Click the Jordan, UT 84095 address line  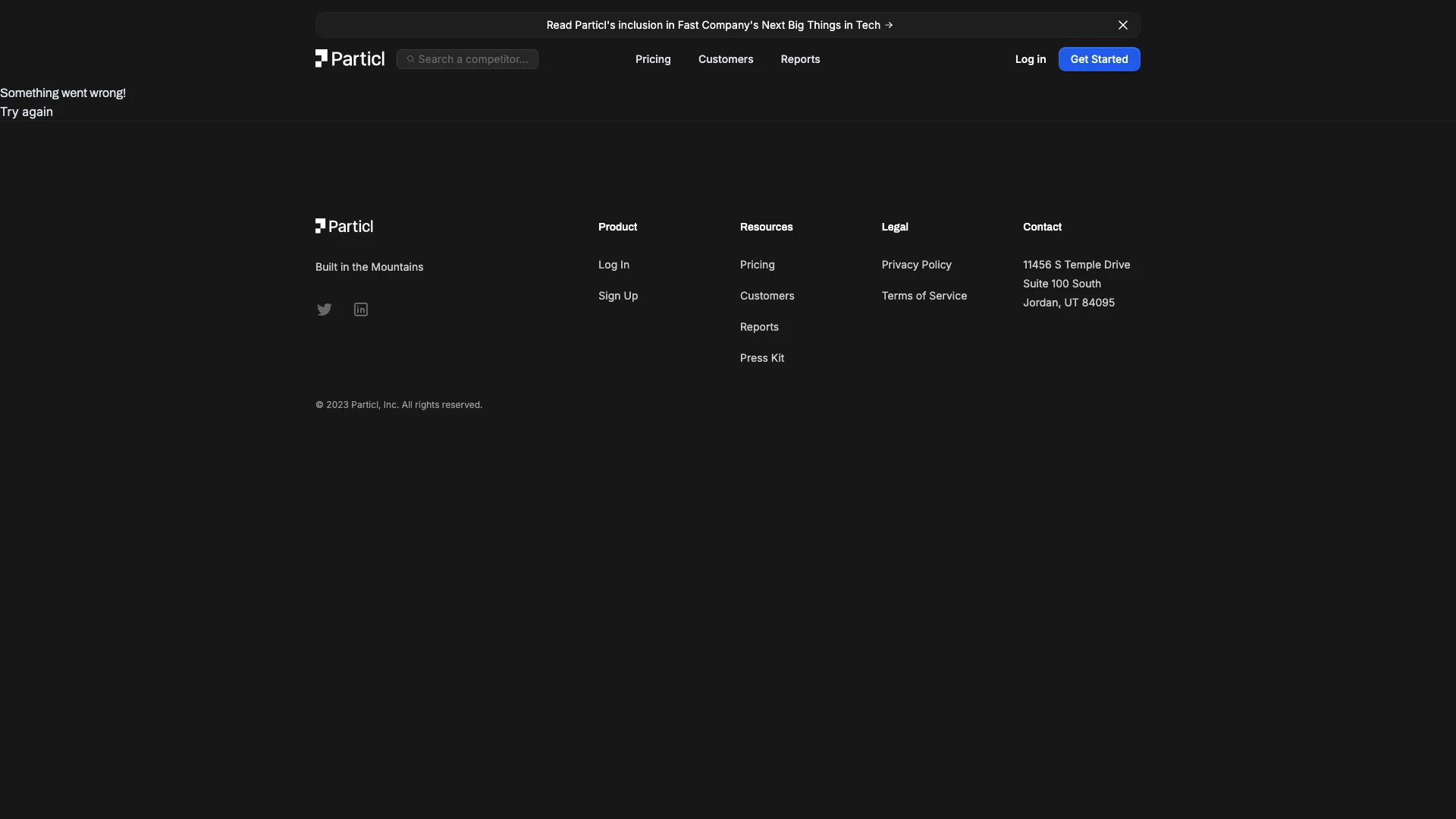click(1068, 303)
